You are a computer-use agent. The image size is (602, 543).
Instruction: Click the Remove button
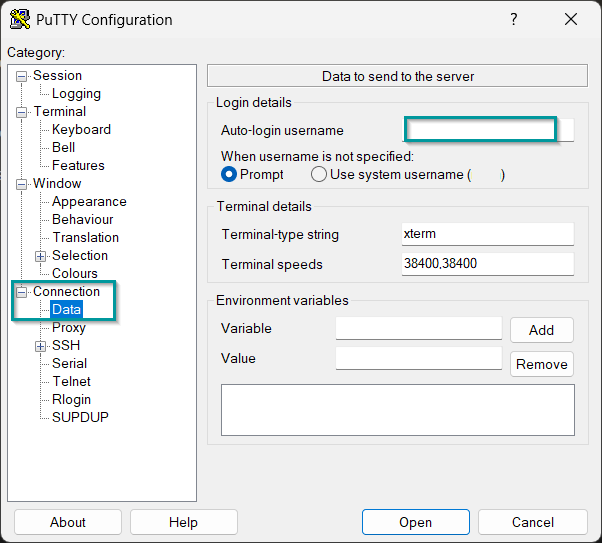[541, 364]
